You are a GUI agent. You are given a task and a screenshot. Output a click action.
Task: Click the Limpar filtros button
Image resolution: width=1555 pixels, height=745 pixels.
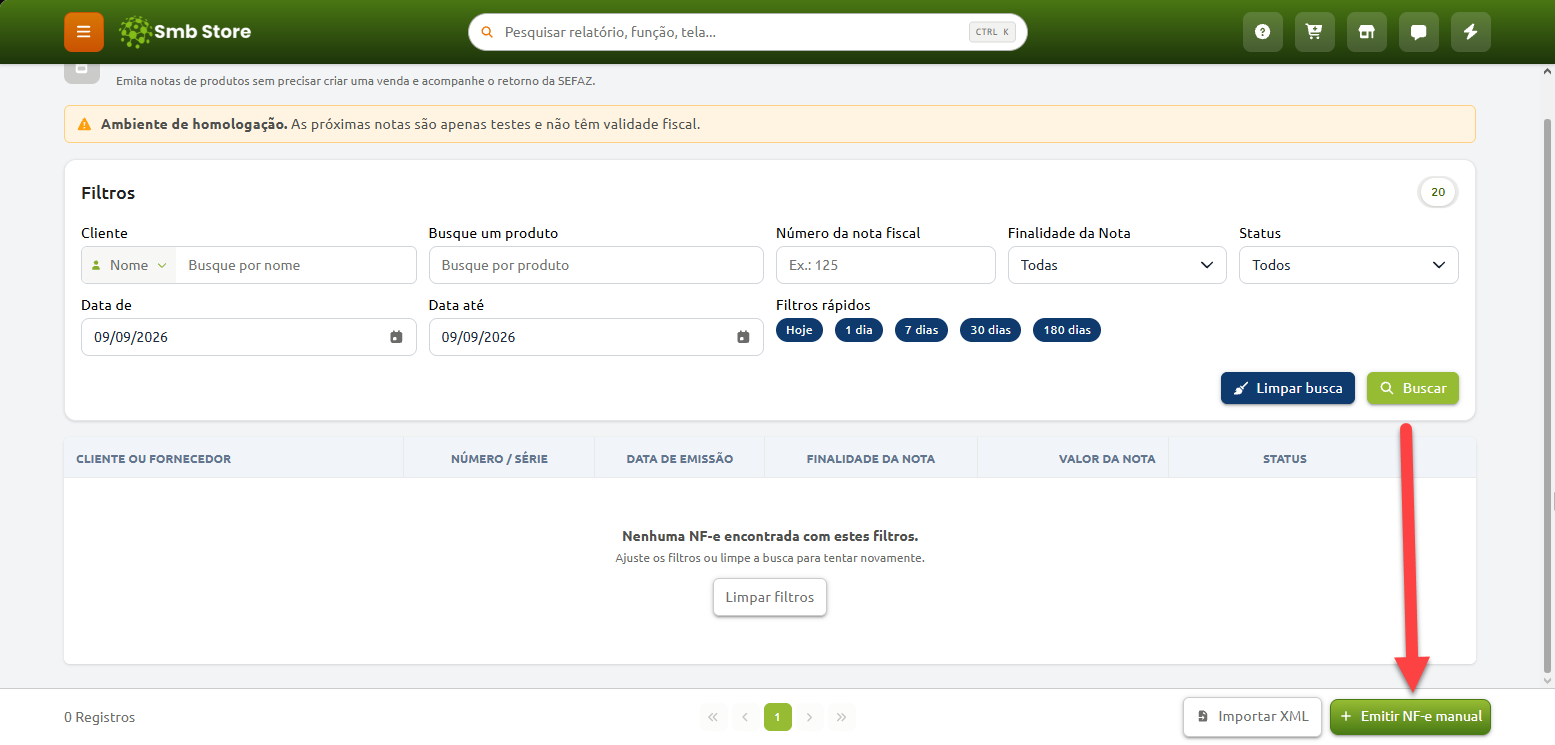770,597
